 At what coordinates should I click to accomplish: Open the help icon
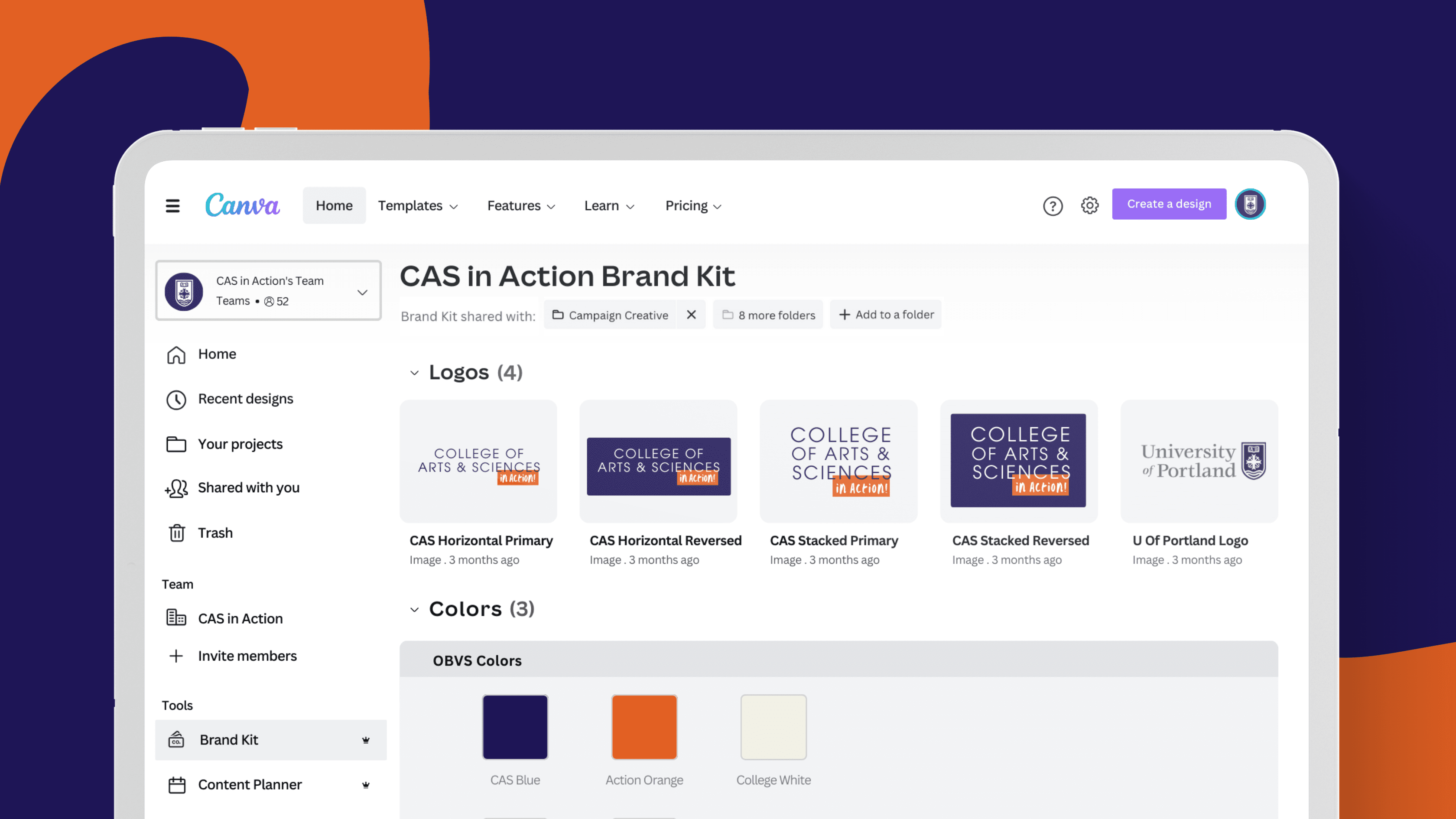pyautogui.click(x=1053, y=206)
